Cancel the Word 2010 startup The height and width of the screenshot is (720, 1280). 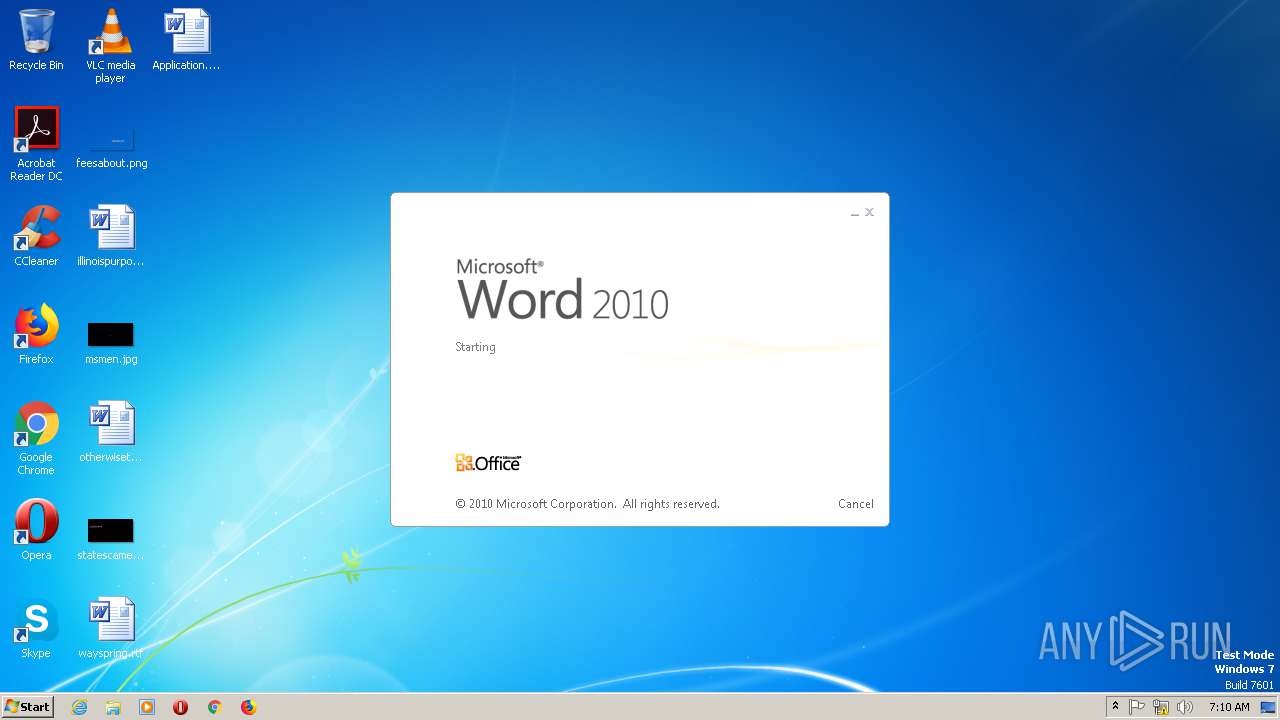(856, 504)
